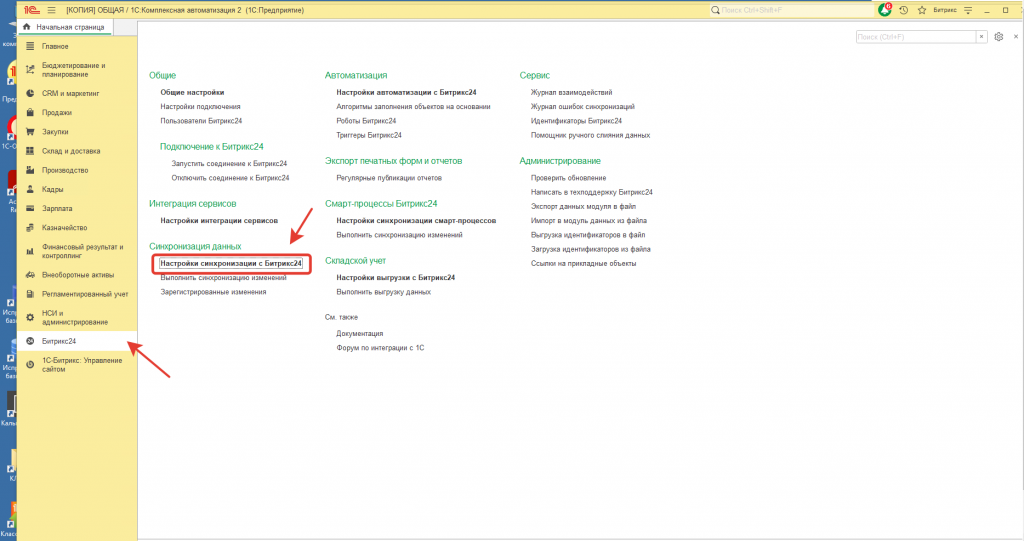Open Триггеры Битрикс24

(x=369, y=135)
